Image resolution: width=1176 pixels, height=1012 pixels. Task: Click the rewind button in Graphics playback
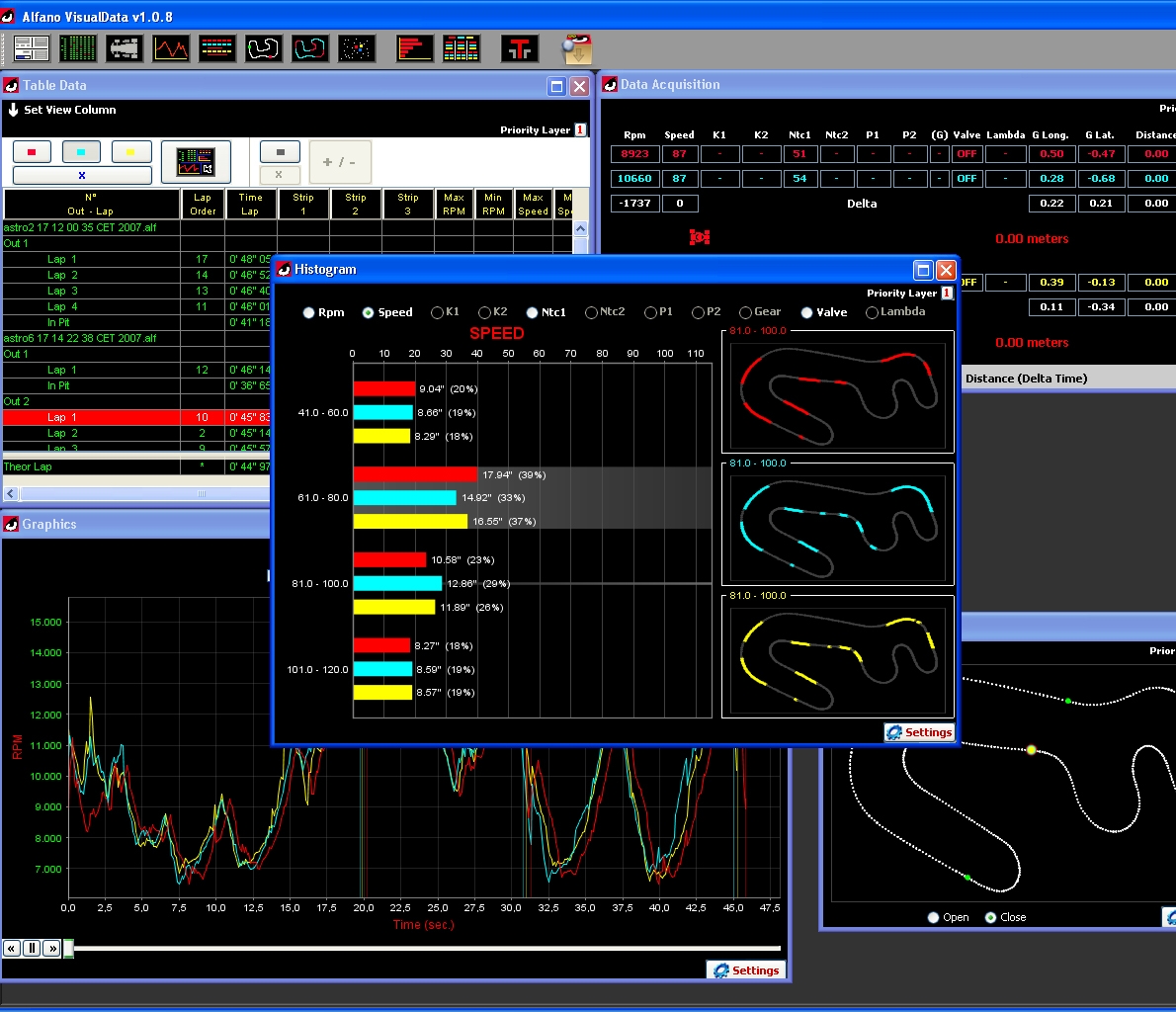point(11,948)
